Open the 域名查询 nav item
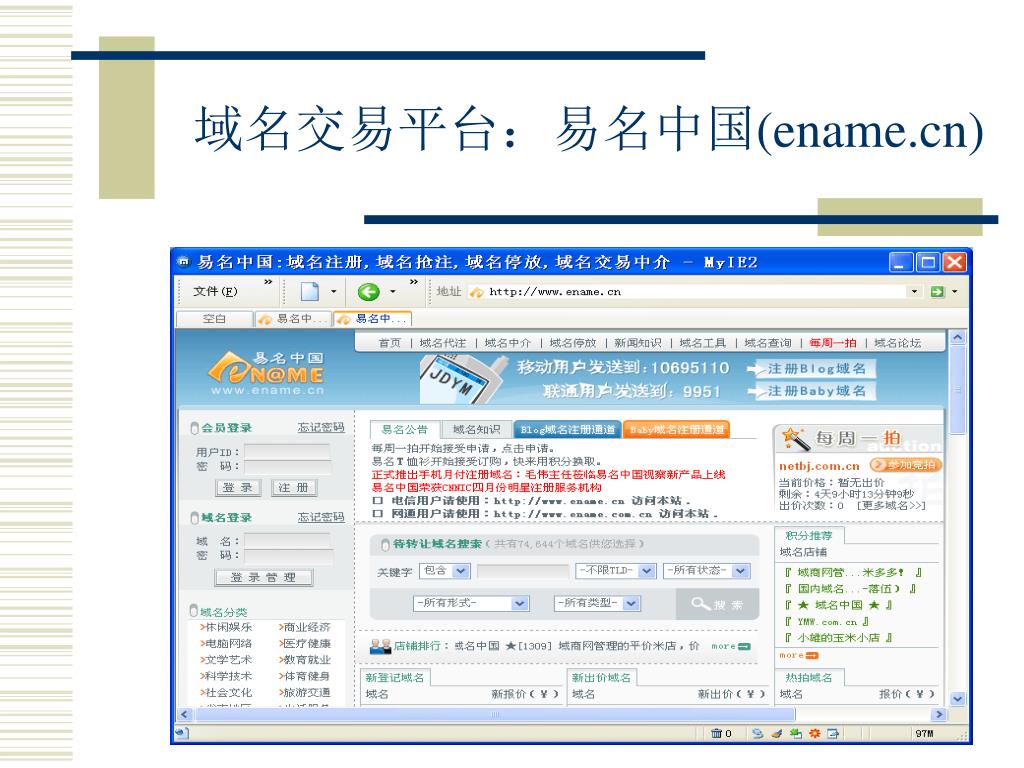 coord(767,343)
